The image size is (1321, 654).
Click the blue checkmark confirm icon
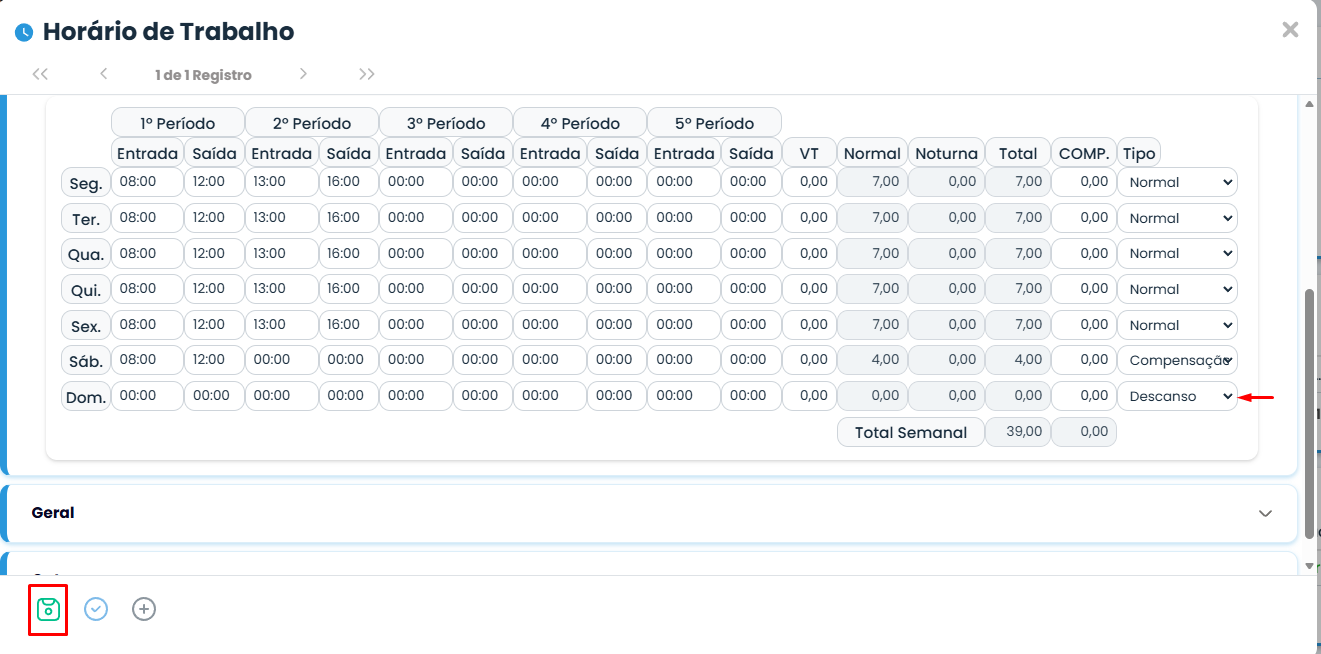[96, 609]
